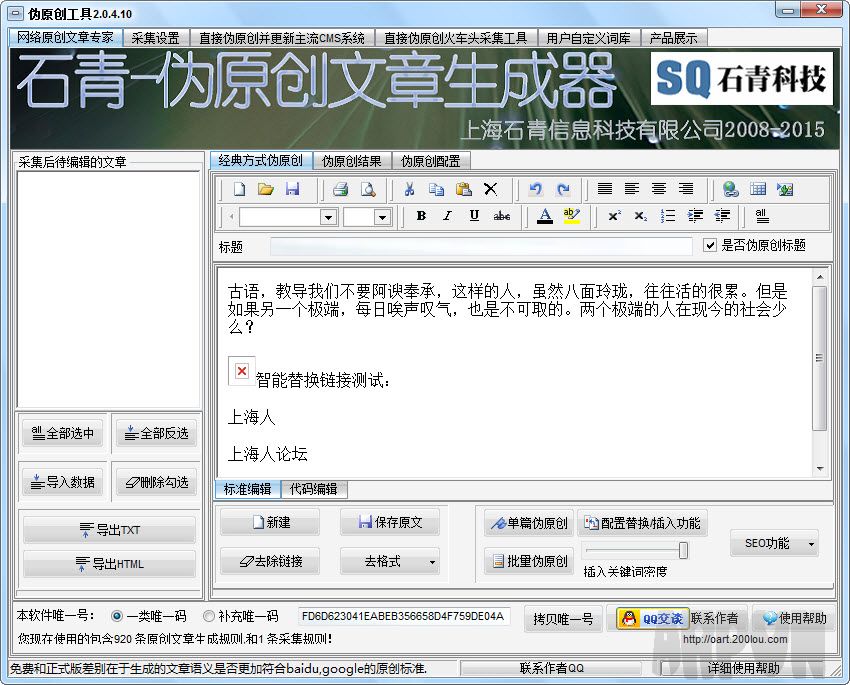The height and width of the screenshot is (685, 850).
Task: Select the 一类唯一码 radio button
Action: coord(117,616)
